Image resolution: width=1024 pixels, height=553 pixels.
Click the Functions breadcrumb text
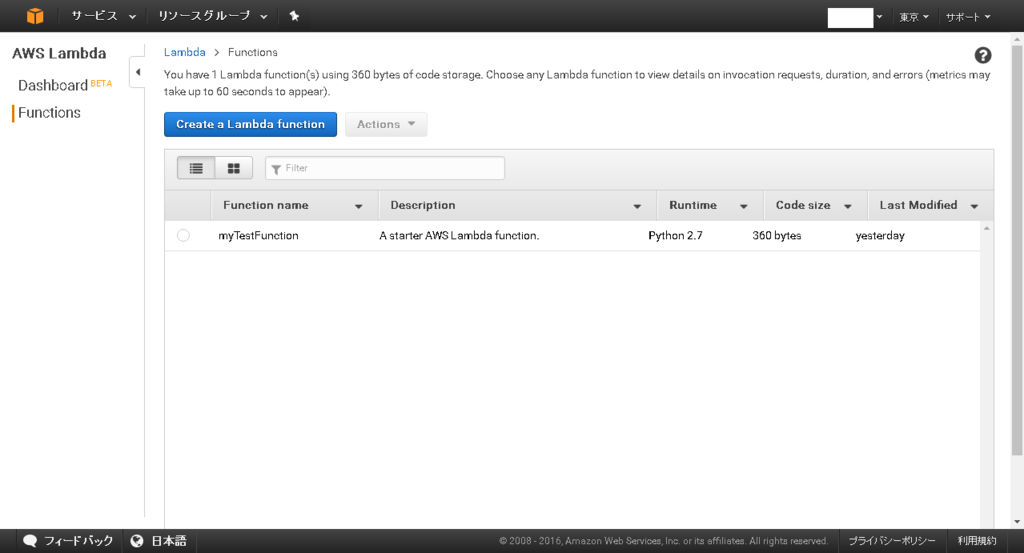pyautogui.click(x=253, y=52)
